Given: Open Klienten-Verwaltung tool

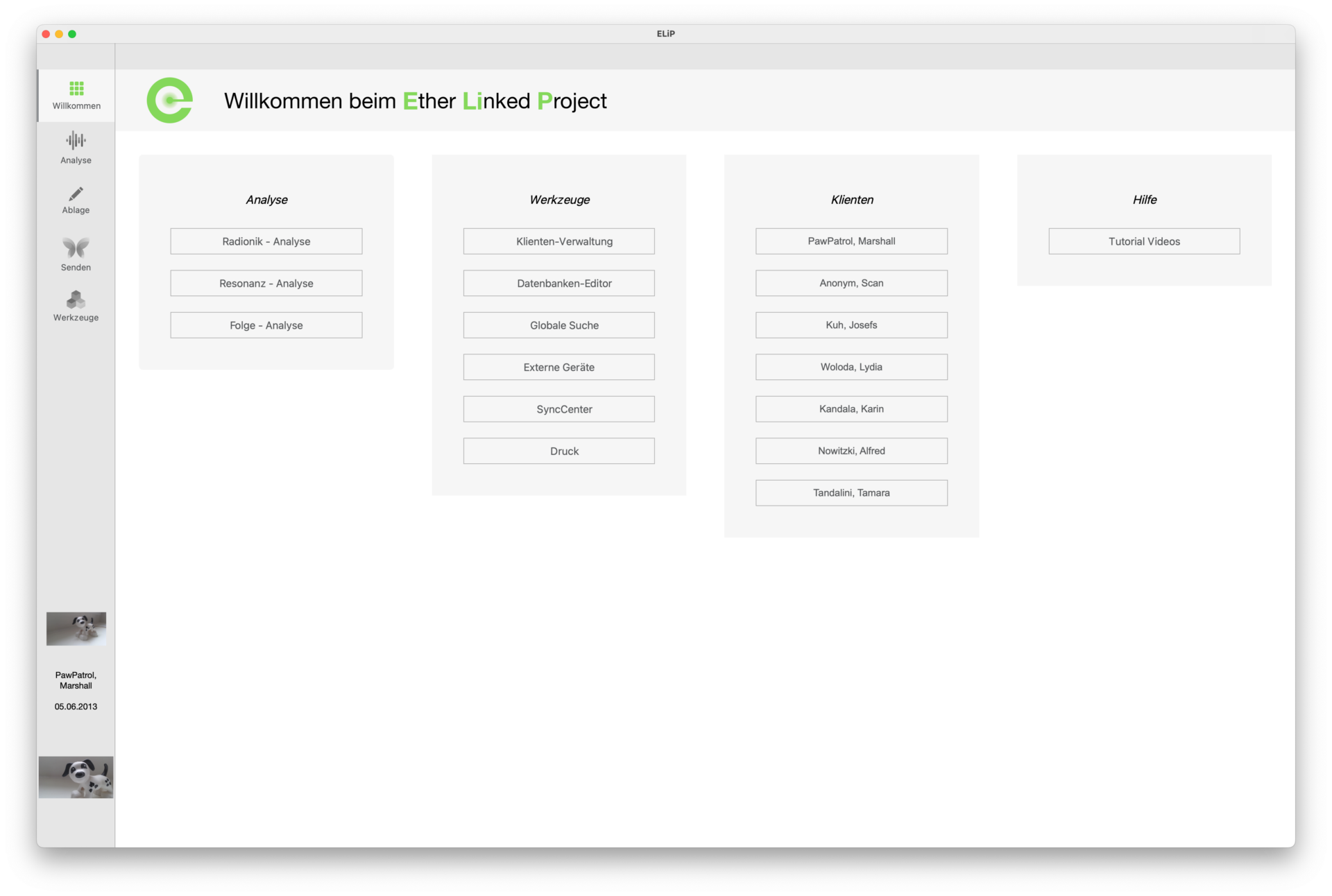Looking at the screenshot, I should coord(558,241).
